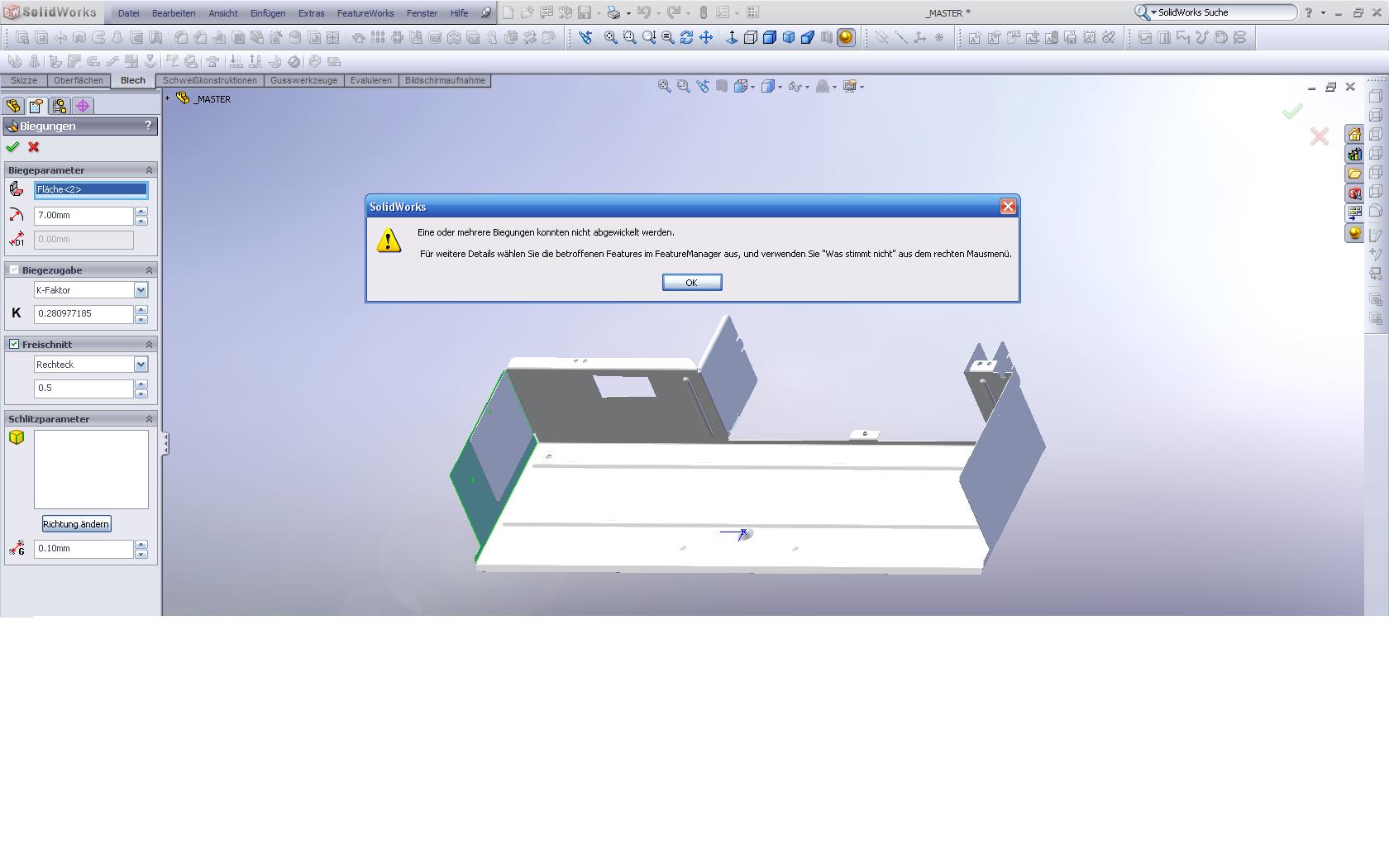1389x868 pixels.
Task: Click the Zoom to area toolbar icon
Action: coord(630,37)
